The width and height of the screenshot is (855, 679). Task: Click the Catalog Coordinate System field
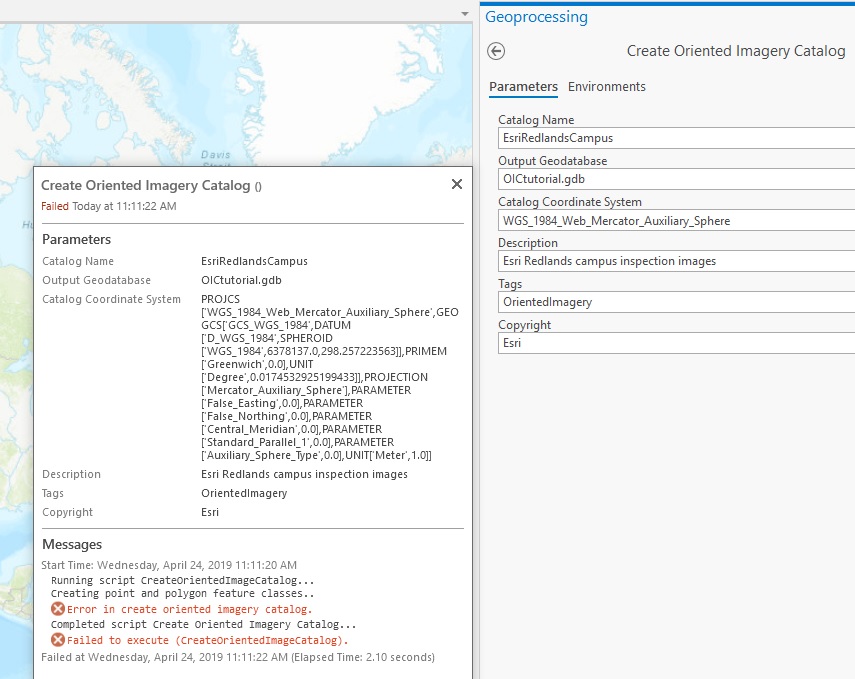tap(676, 220)
